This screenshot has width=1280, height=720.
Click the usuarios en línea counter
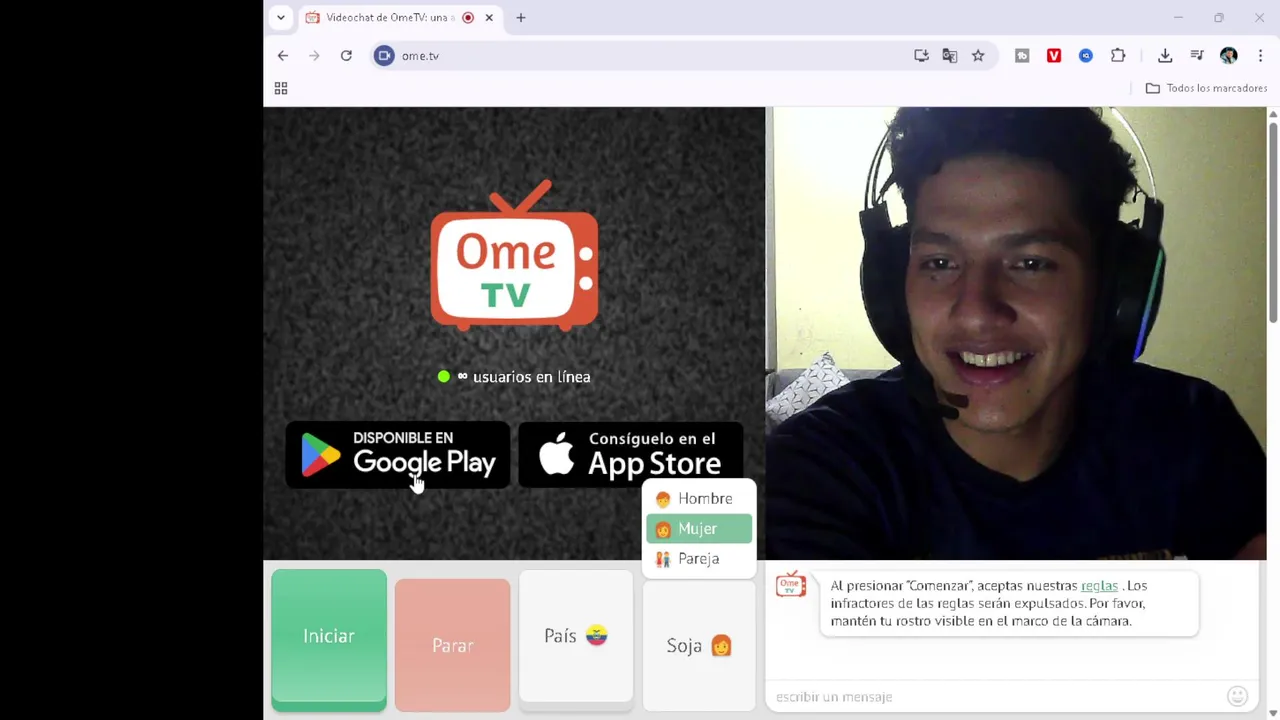[514, 377]
